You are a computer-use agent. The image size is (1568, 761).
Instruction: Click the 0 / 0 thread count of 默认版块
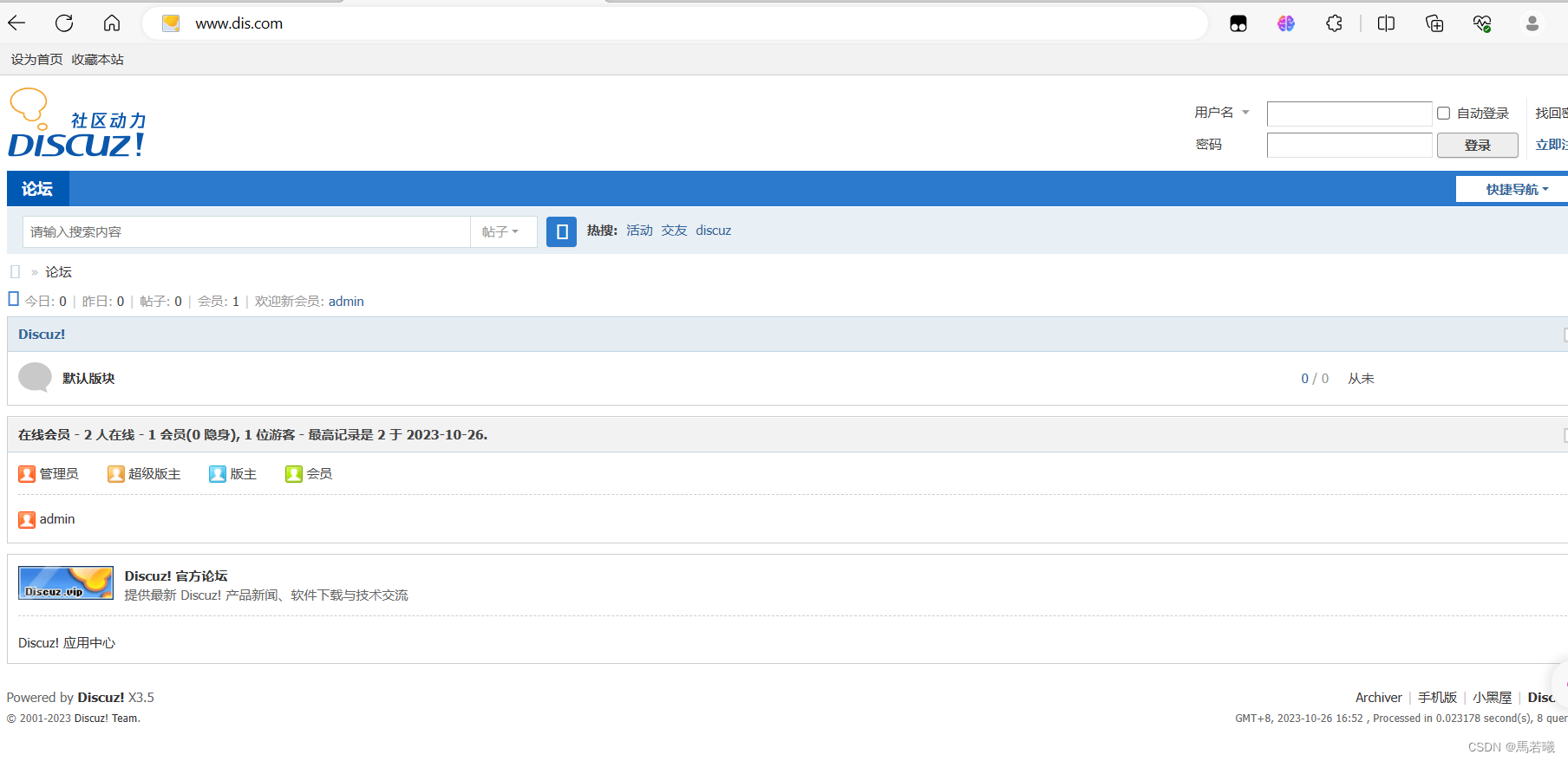tap(1315, 379)
